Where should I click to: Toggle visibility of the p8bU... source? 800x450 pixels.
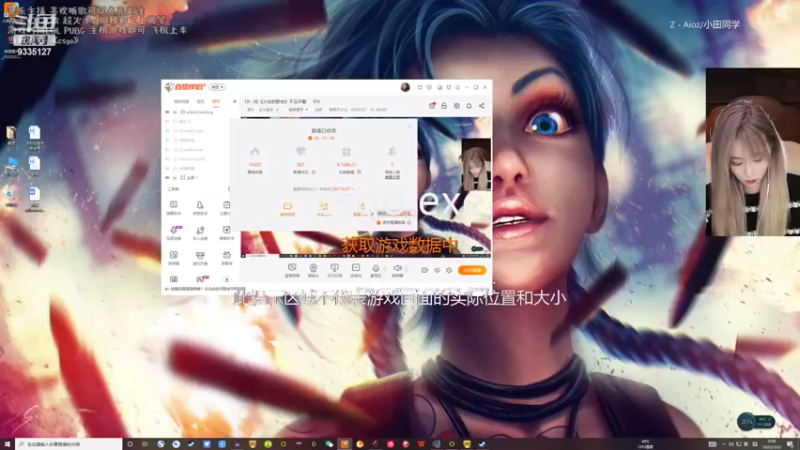coord(167,112)
